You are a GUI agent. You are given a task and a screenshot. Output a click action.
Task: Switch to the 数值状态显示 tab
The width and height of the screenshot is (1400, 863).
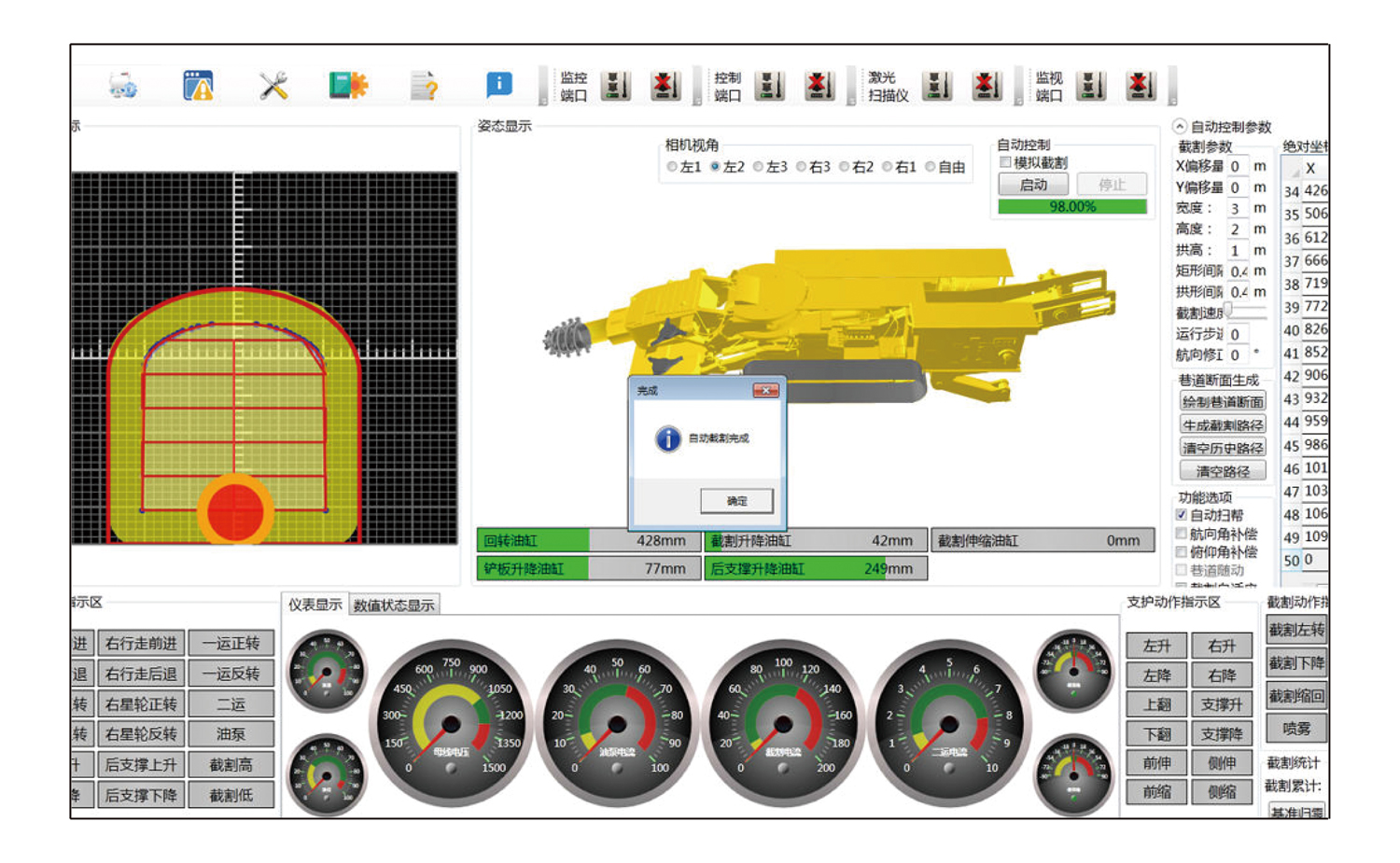(x=394, y=605)
